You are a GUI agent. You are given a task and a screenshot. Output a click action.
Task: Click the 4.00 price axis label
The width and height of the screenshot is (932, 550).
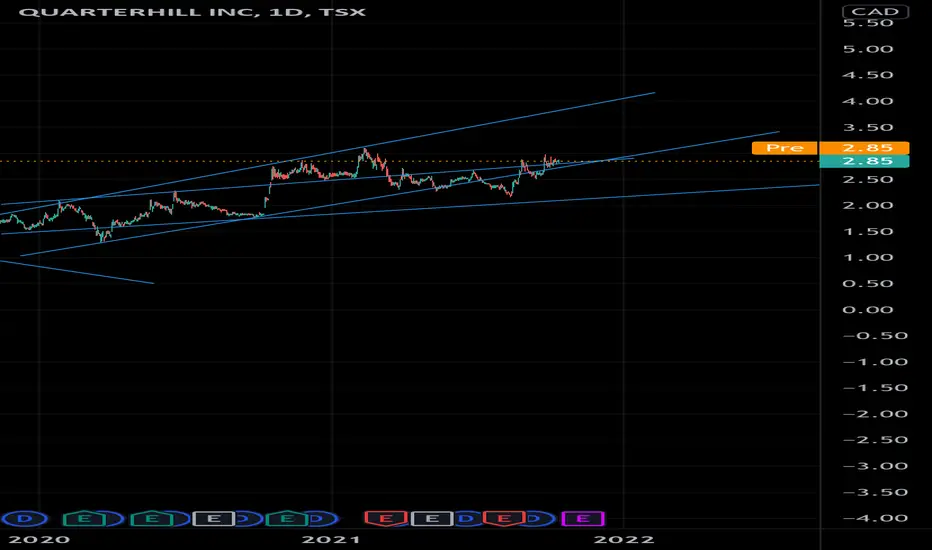pyautogui.click(x=868, y=101)
